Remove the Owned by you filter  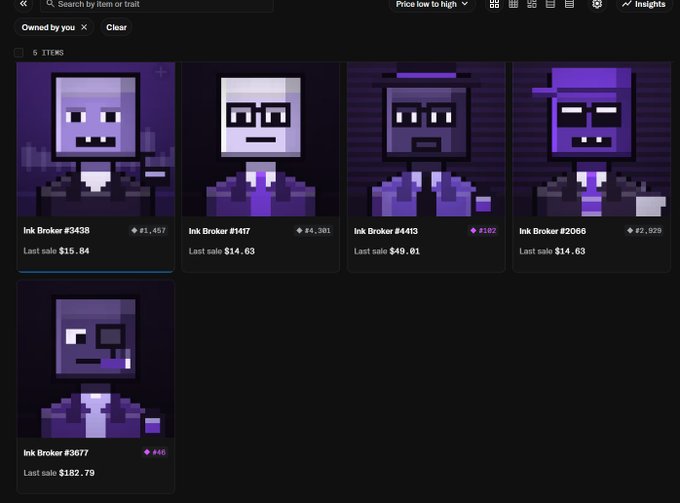click(84, 27)
